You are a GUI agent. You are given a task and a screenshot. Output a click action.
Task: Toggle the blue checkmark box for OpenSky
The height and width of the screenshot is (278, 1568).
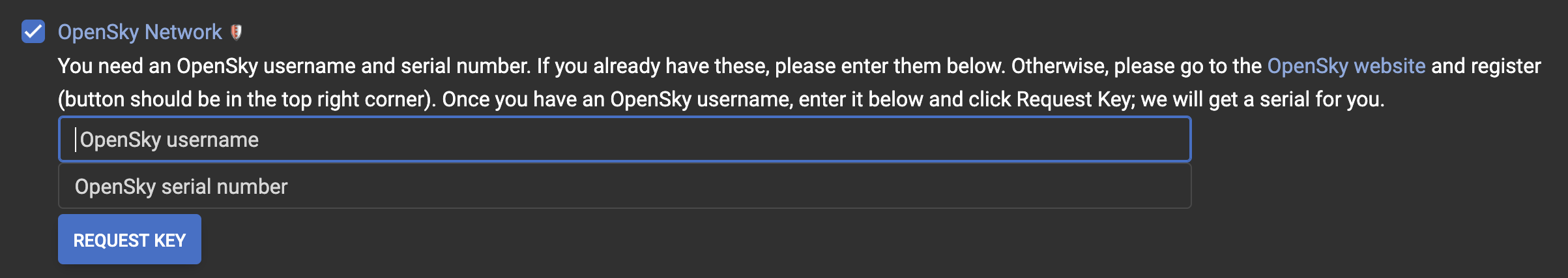point(33,31)
